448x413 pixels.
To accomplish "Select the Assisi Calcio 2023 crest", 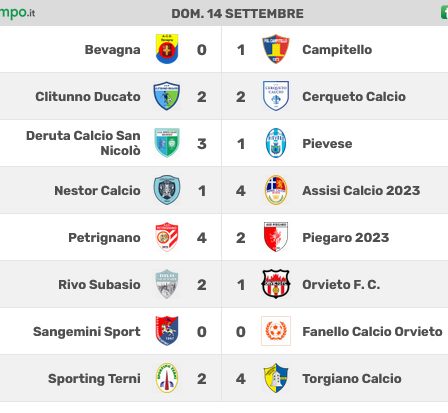I will tap(276, 190).
